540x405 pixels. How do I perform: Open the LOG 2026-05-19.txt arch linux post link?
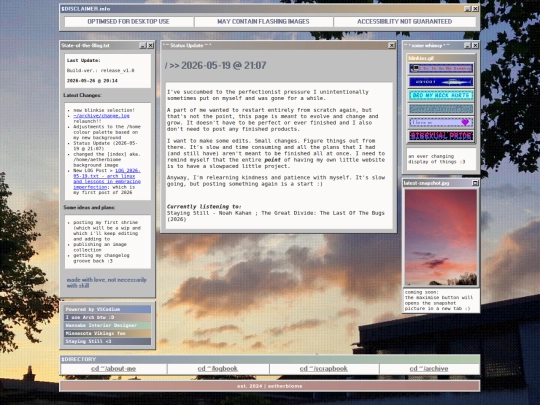[x=107, y=179]
